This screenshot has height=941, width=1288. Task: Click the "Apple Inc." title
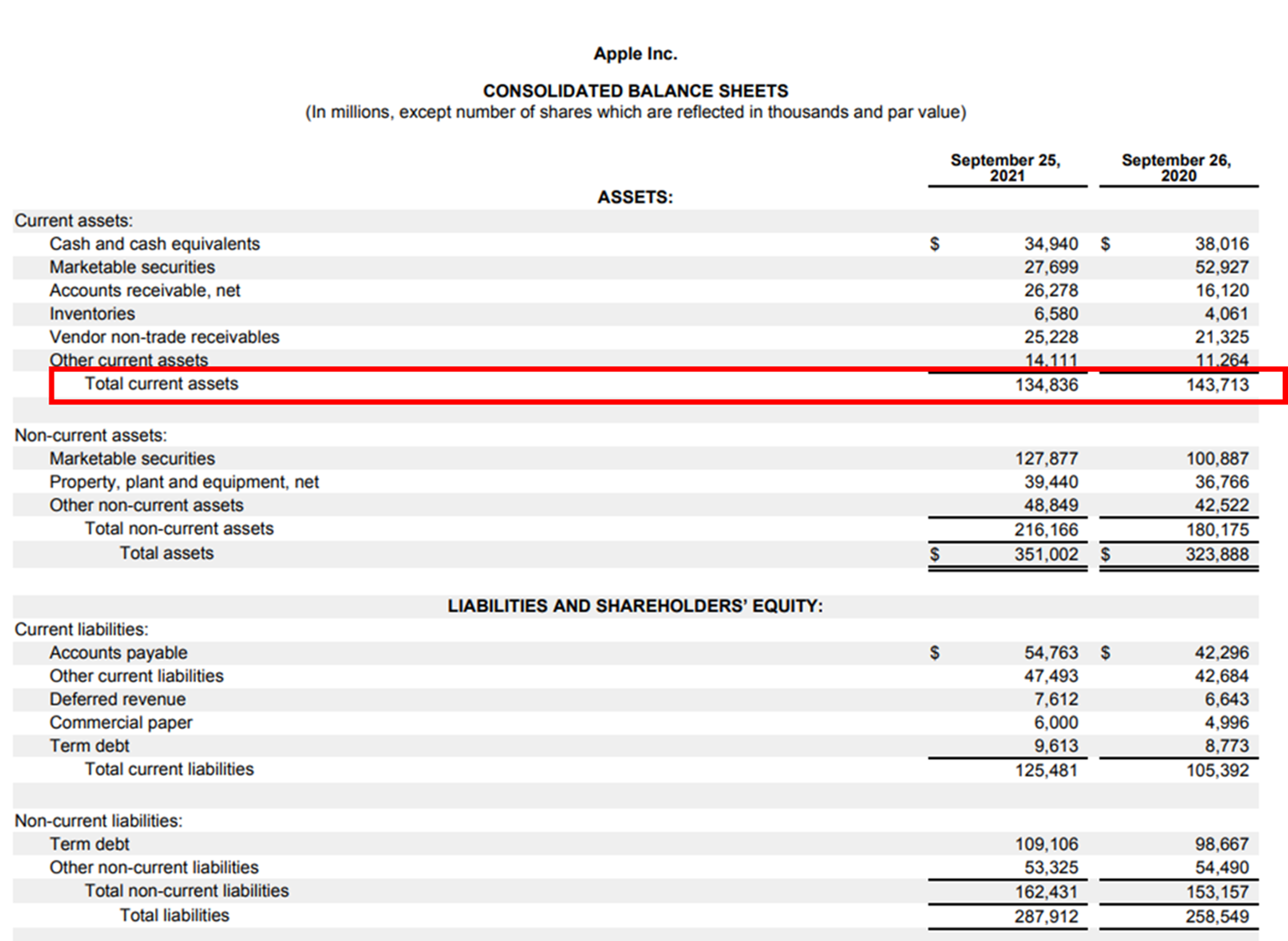[635, 54]
